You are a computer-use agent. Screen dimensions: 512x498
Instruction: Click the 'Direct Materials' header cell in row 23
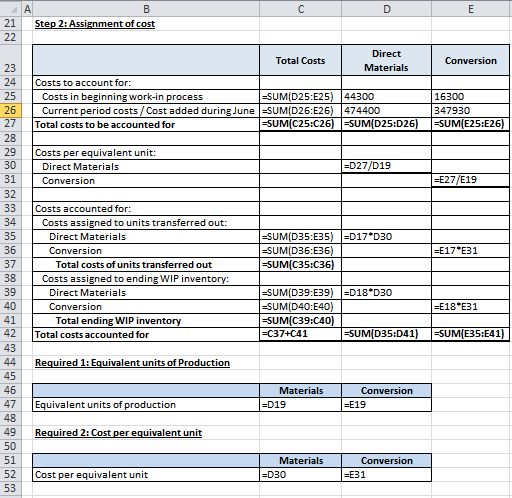pyautogui.click(x=386, y=60)
